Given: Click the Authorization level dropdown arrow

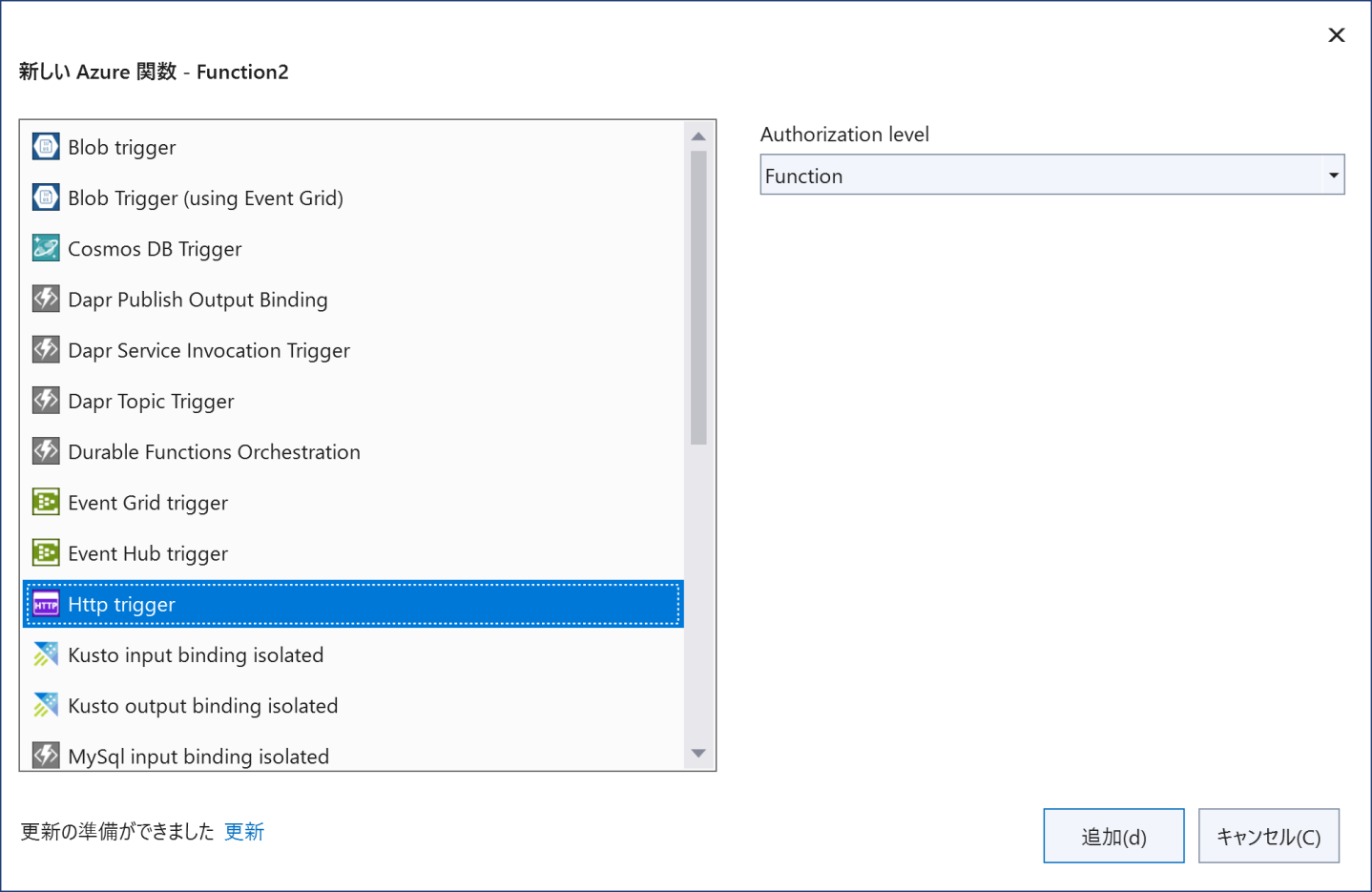Looking at the screenshot, I should click(1333, 176).
